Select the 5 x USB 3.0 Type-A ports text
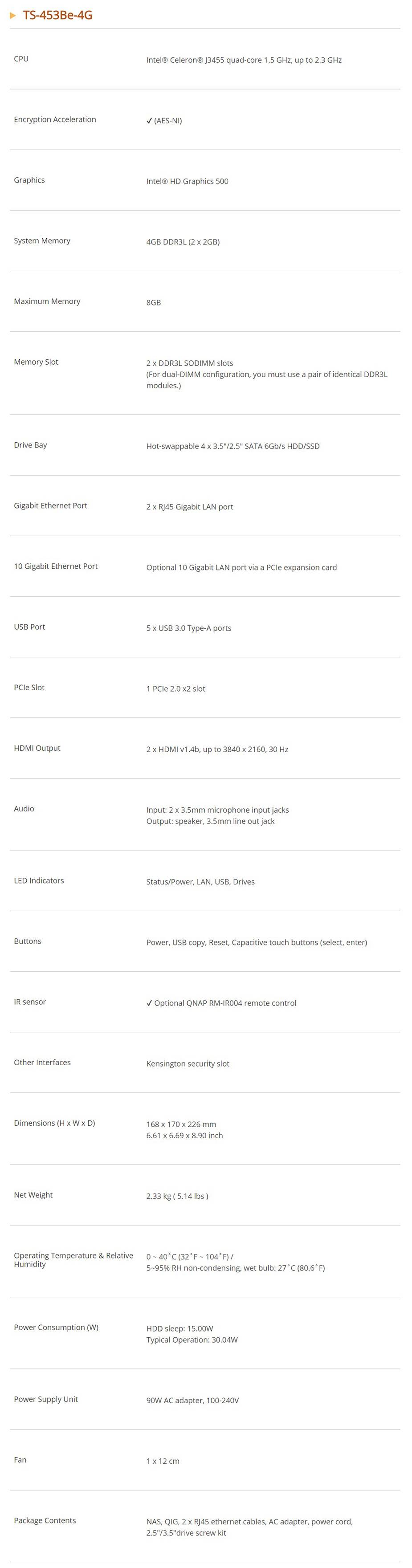 (x=189, y=628)
